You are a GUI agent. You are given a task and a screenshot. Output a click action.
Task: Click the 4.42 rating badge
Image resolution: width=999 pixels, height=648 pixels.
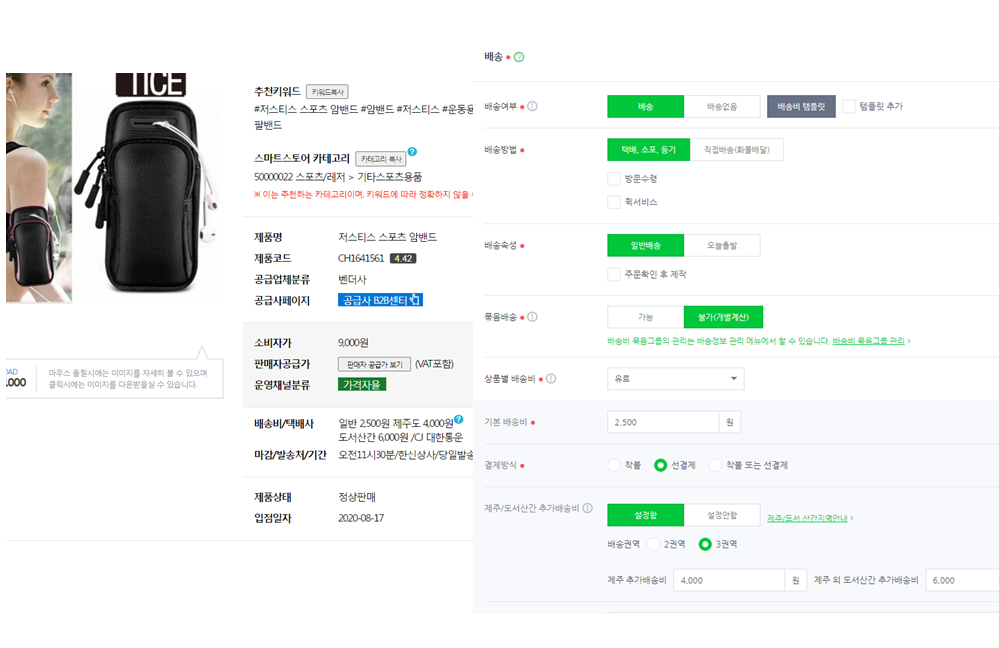coord(403,259)
